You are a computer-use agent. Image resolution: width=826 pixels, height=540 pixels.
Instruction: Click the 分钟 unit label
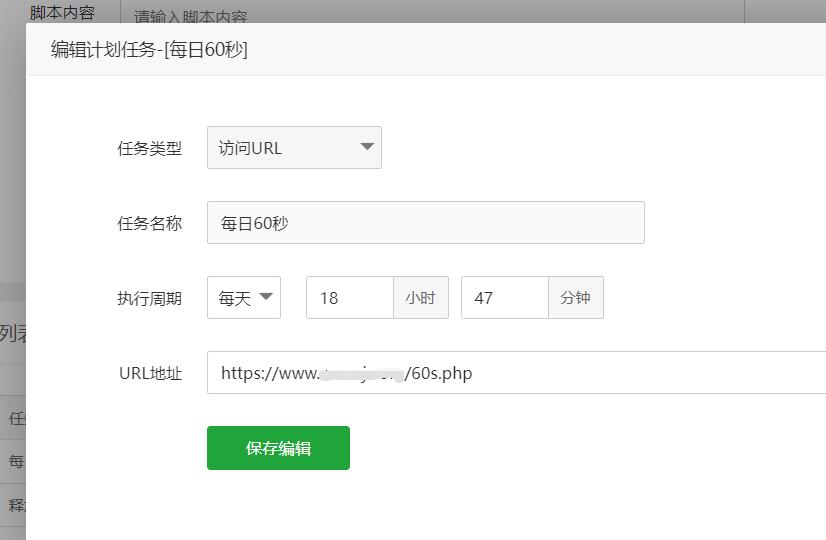click(576, 298)
